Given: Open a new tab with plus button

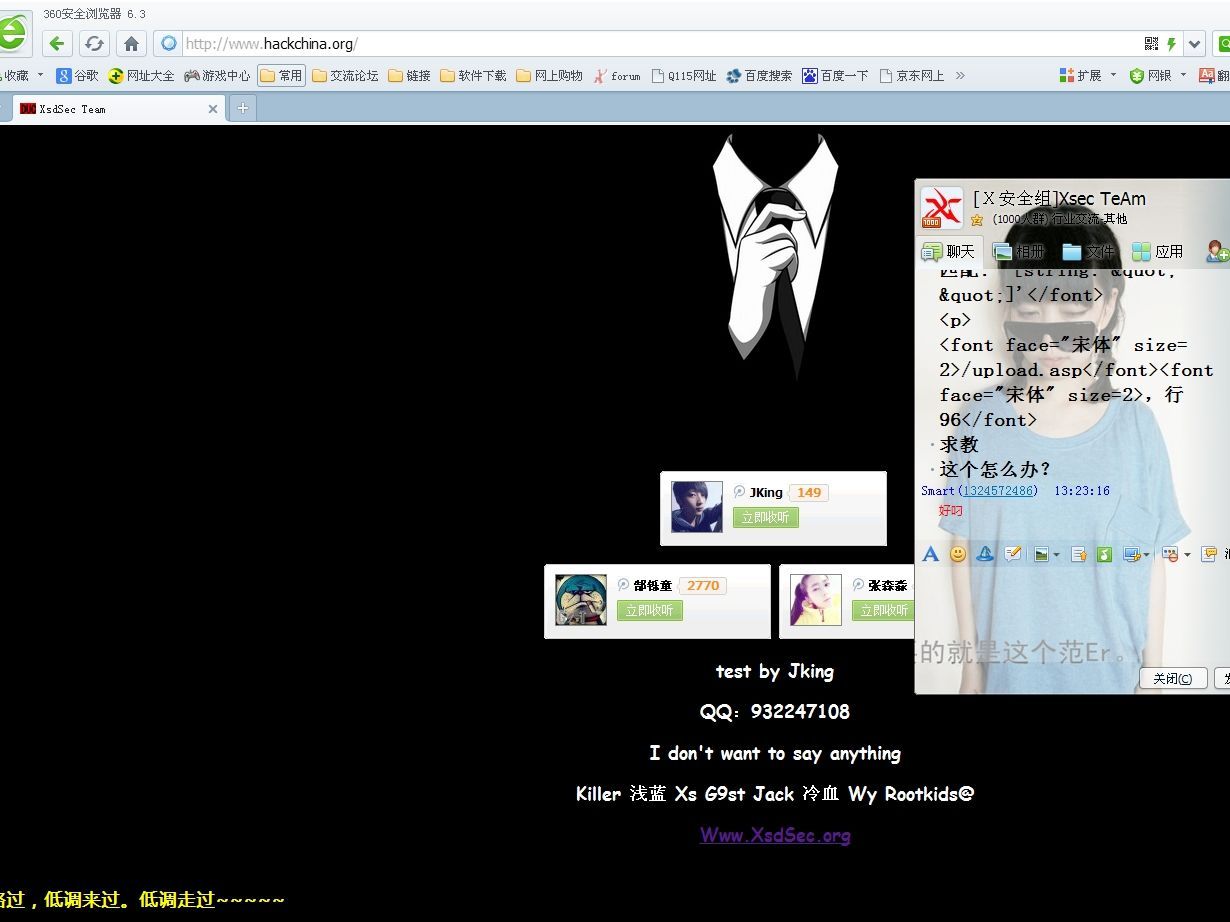Looking at the screenshot, I should 242,108.
